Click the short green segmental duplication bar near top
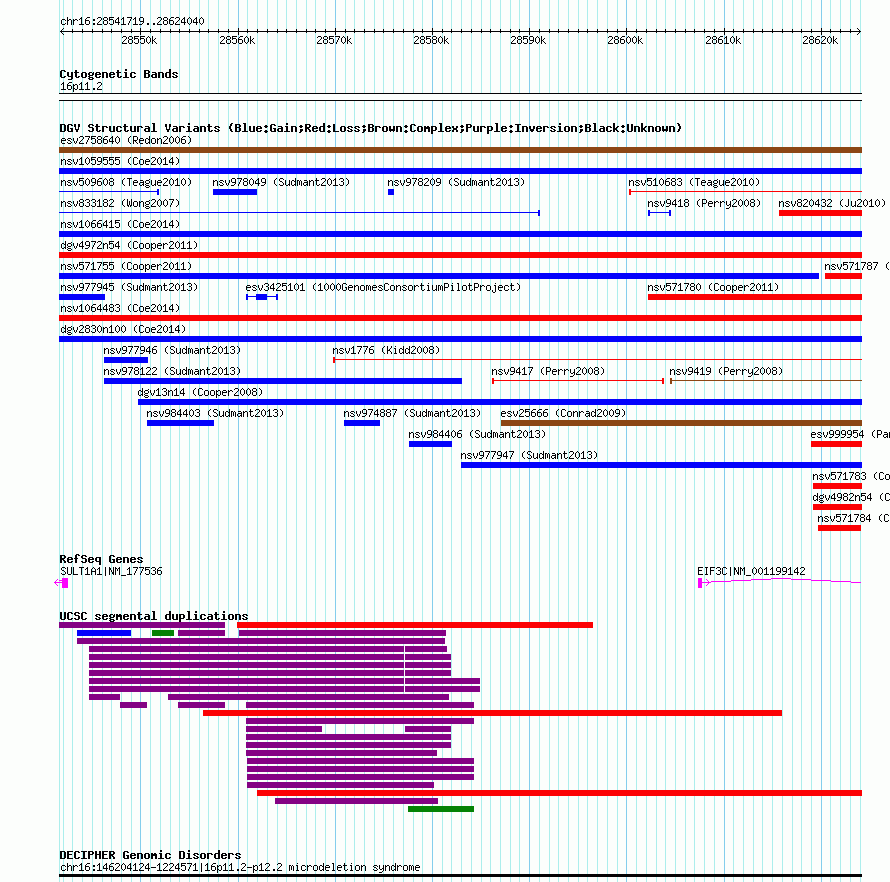 tap(163, 633)
